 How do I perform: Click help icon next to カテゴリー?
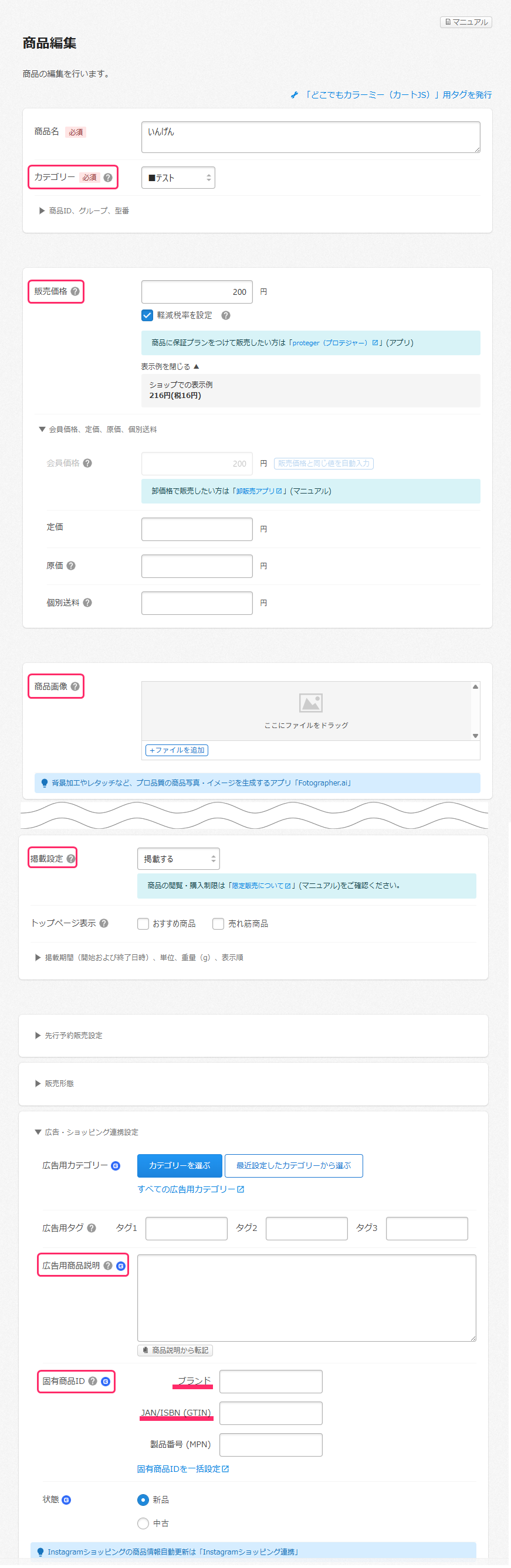pyautogui.click(x=108, y=178)
